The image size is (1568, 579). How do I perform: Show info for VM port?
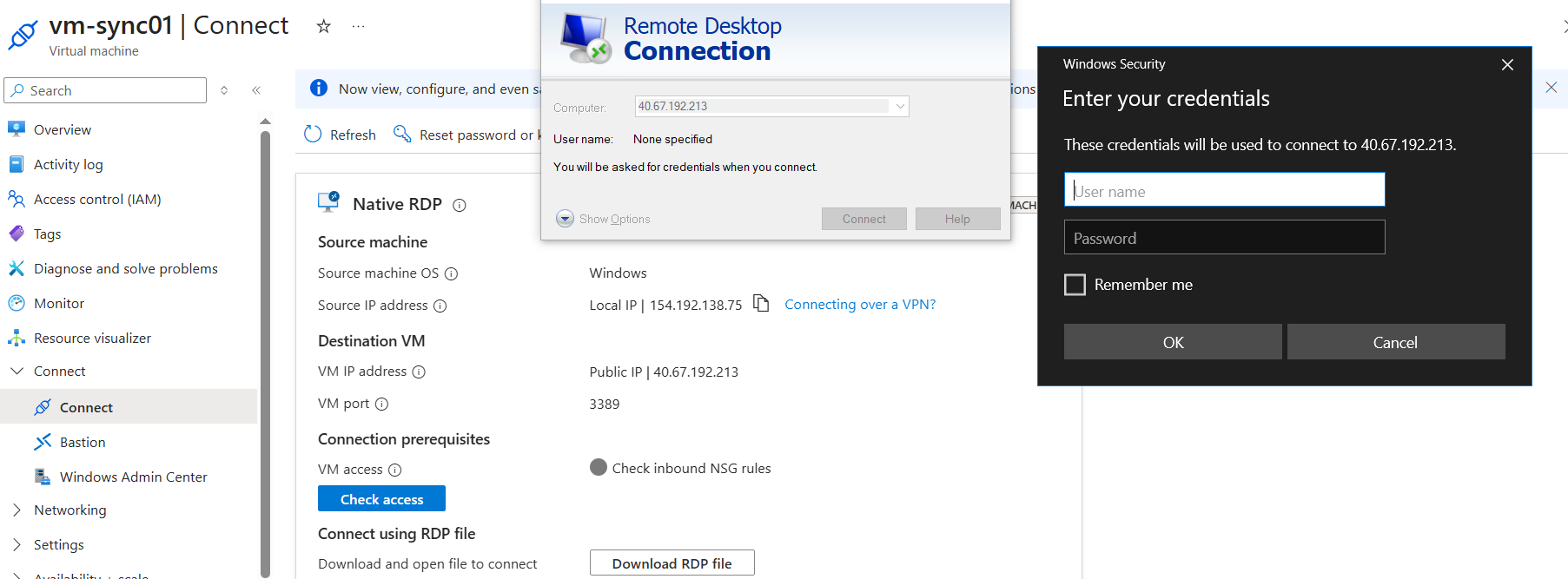(381, 404)
